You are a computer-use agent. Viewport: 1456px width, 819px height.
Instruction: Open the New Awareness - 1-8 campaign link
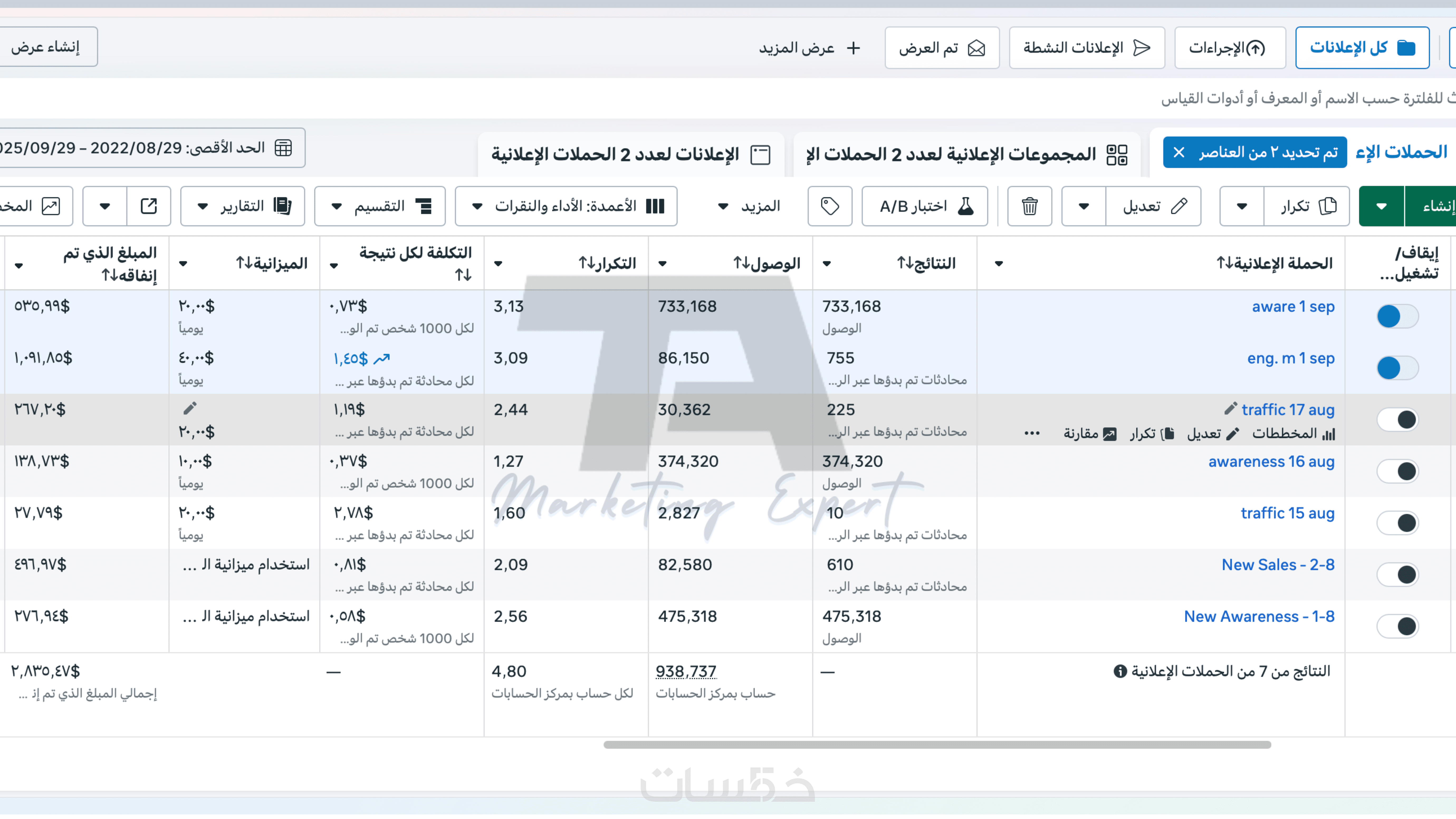coord(1259,617)
